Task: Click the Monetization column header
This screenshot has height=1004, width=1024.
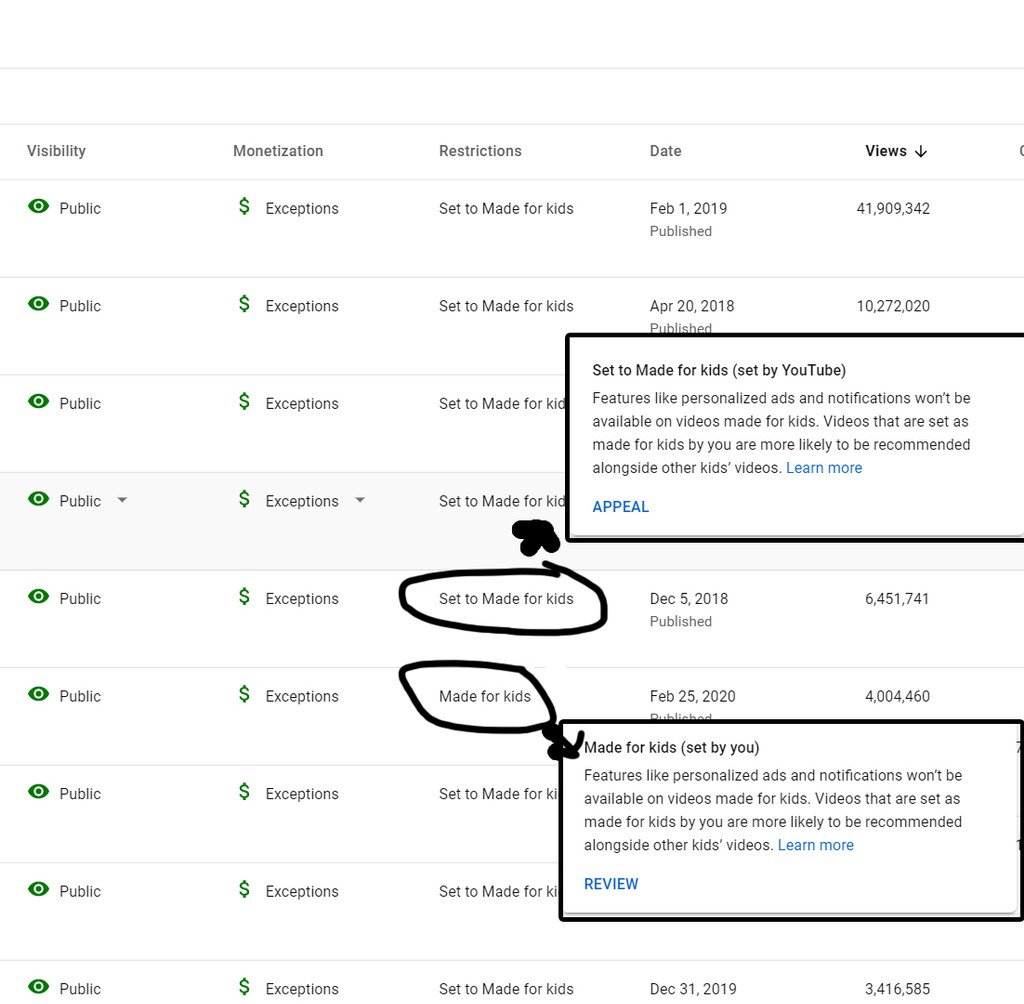Action: coord(278,151)
